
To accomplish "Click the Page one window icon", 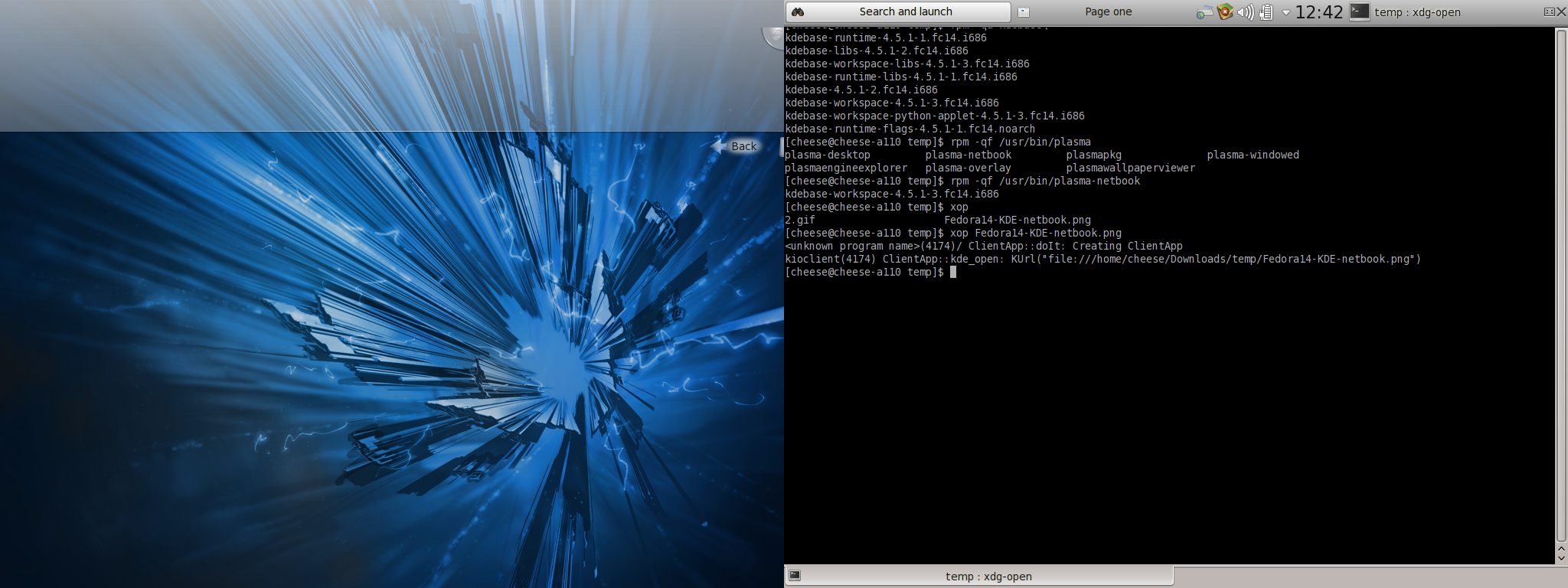I will pyautogui.click(x=1024, y=11).
